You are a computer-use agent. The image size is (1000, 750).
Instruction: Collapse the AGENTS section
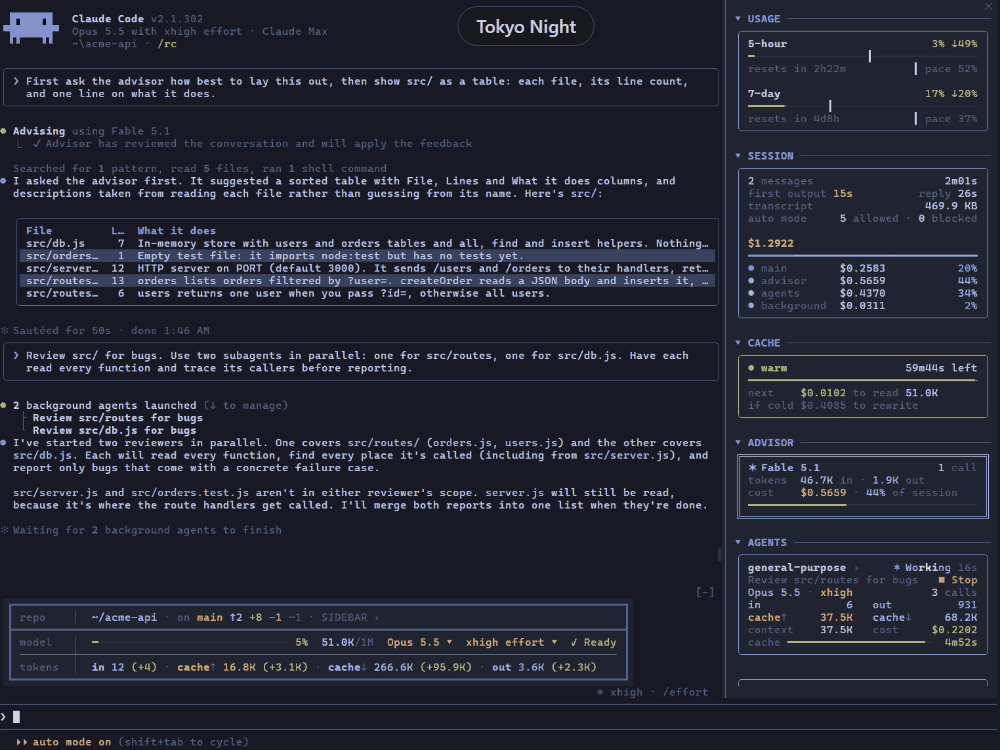[x=738, y=542]
